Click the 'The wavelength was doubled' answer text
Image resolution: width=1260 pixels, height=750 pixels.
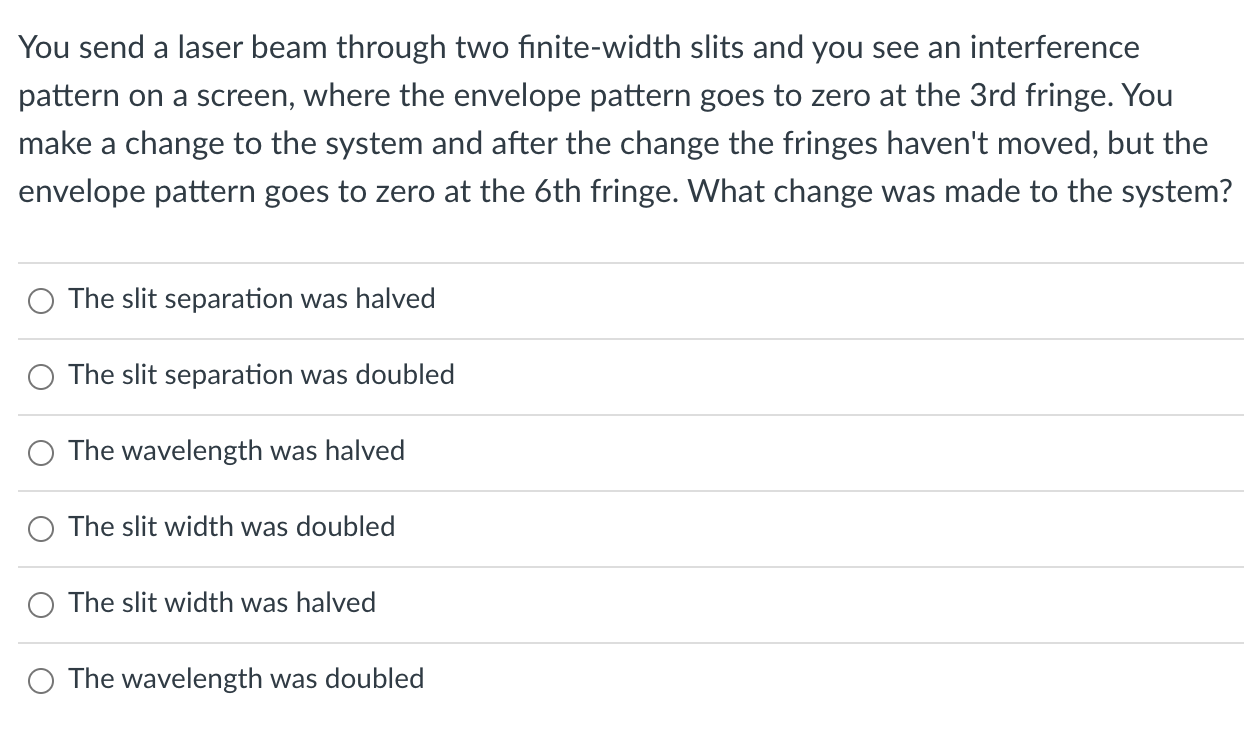[245, 679]
